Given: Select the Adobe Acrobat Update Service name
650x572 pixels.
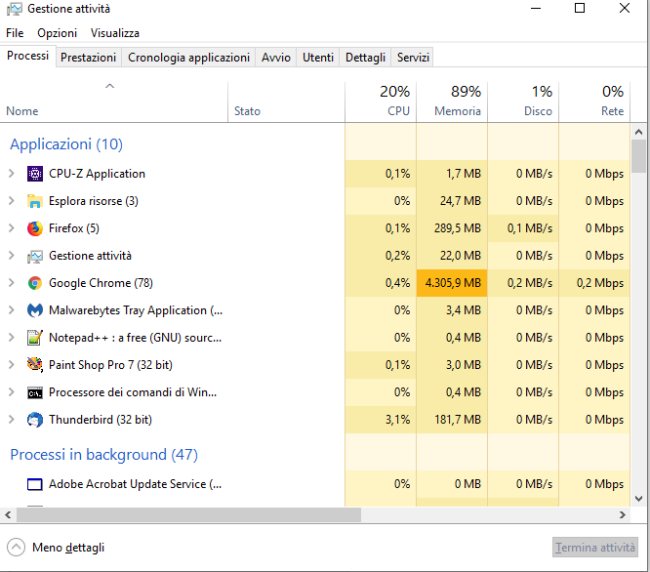Looking at the screenshot, I should [135, 484].
